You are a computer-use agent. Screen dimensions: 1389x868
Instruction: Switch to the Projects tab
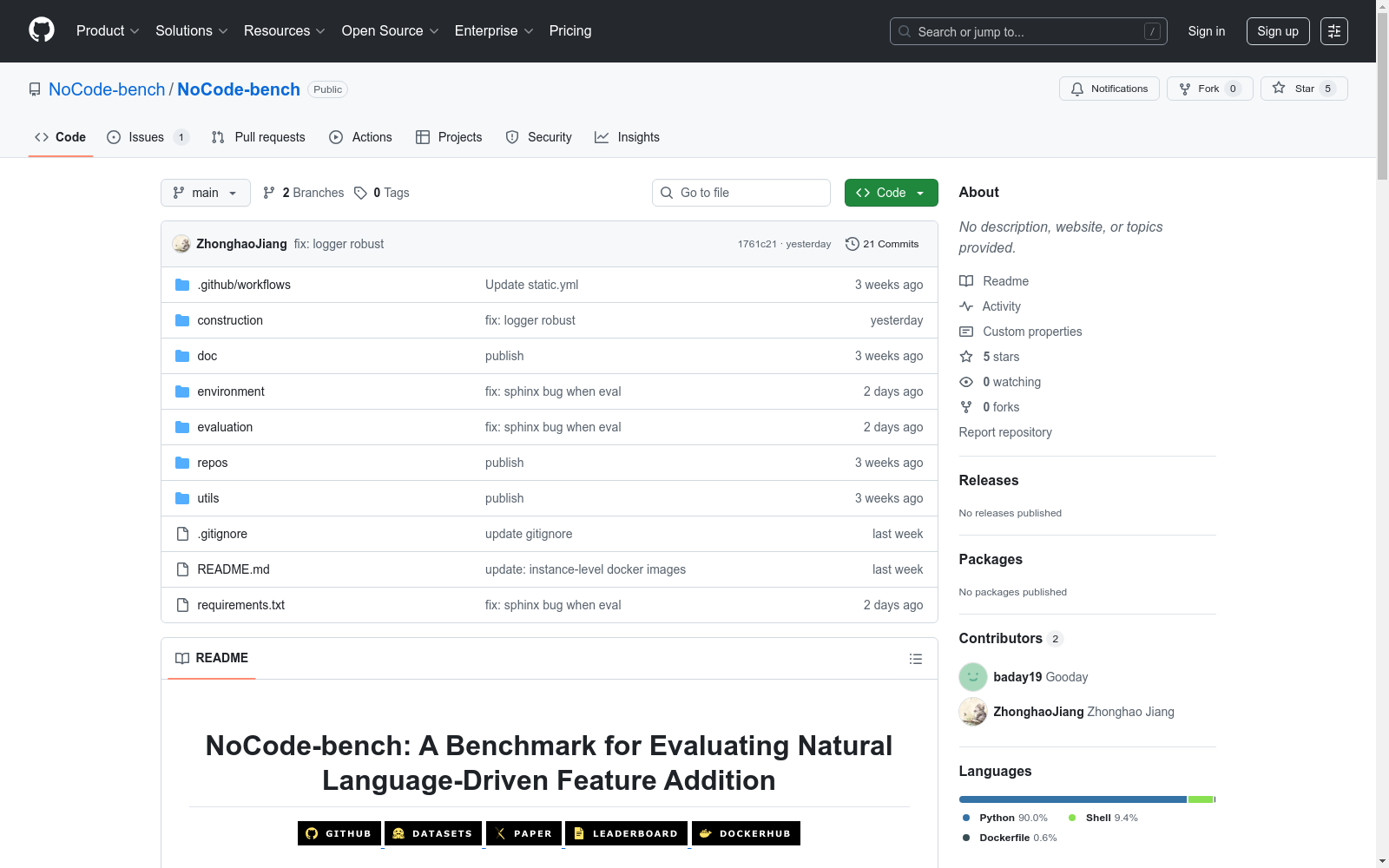coord(449,137)
